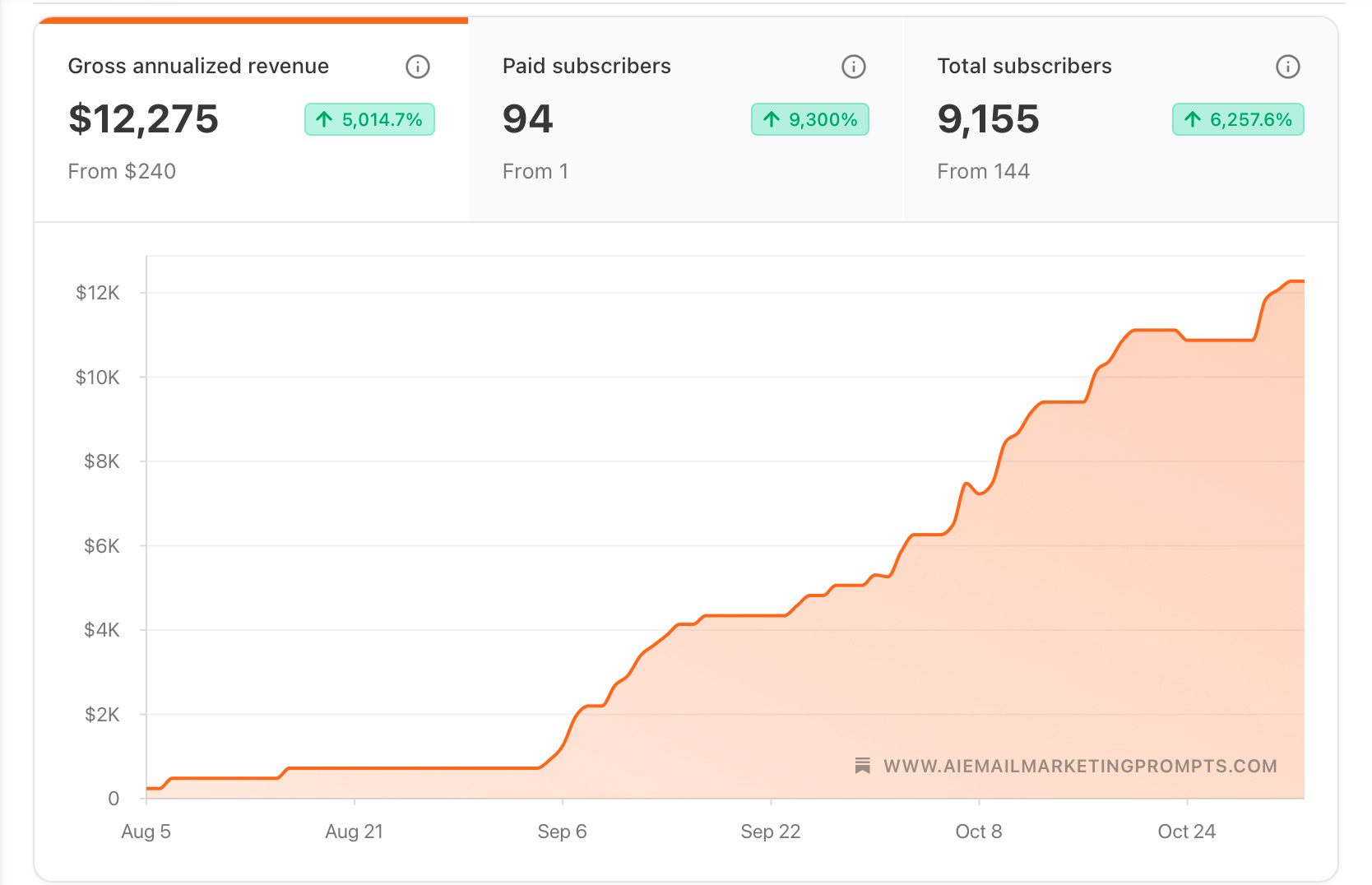Click the "From 144" text
1372x885 pixels.
pyautogui.click(x=984, y=171)
